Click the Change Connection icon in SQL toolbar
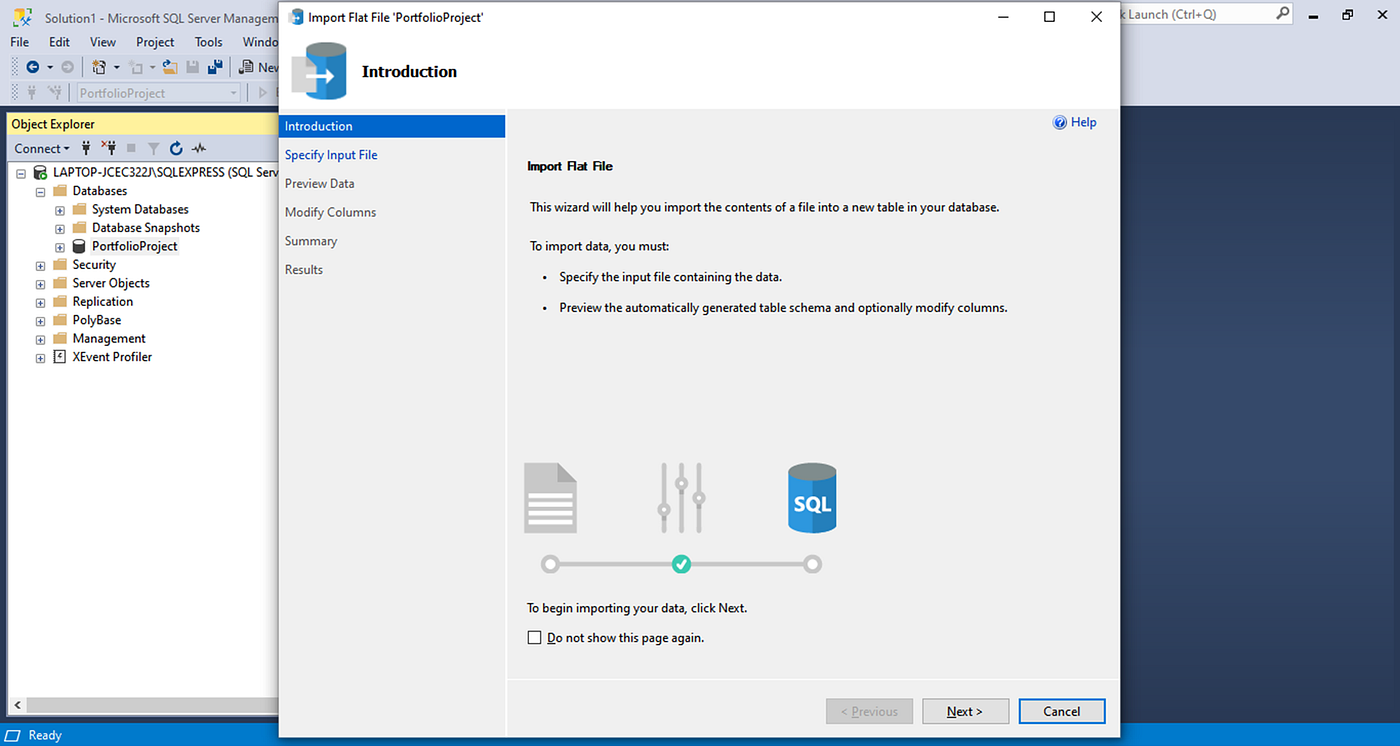 tap(55, 93)
